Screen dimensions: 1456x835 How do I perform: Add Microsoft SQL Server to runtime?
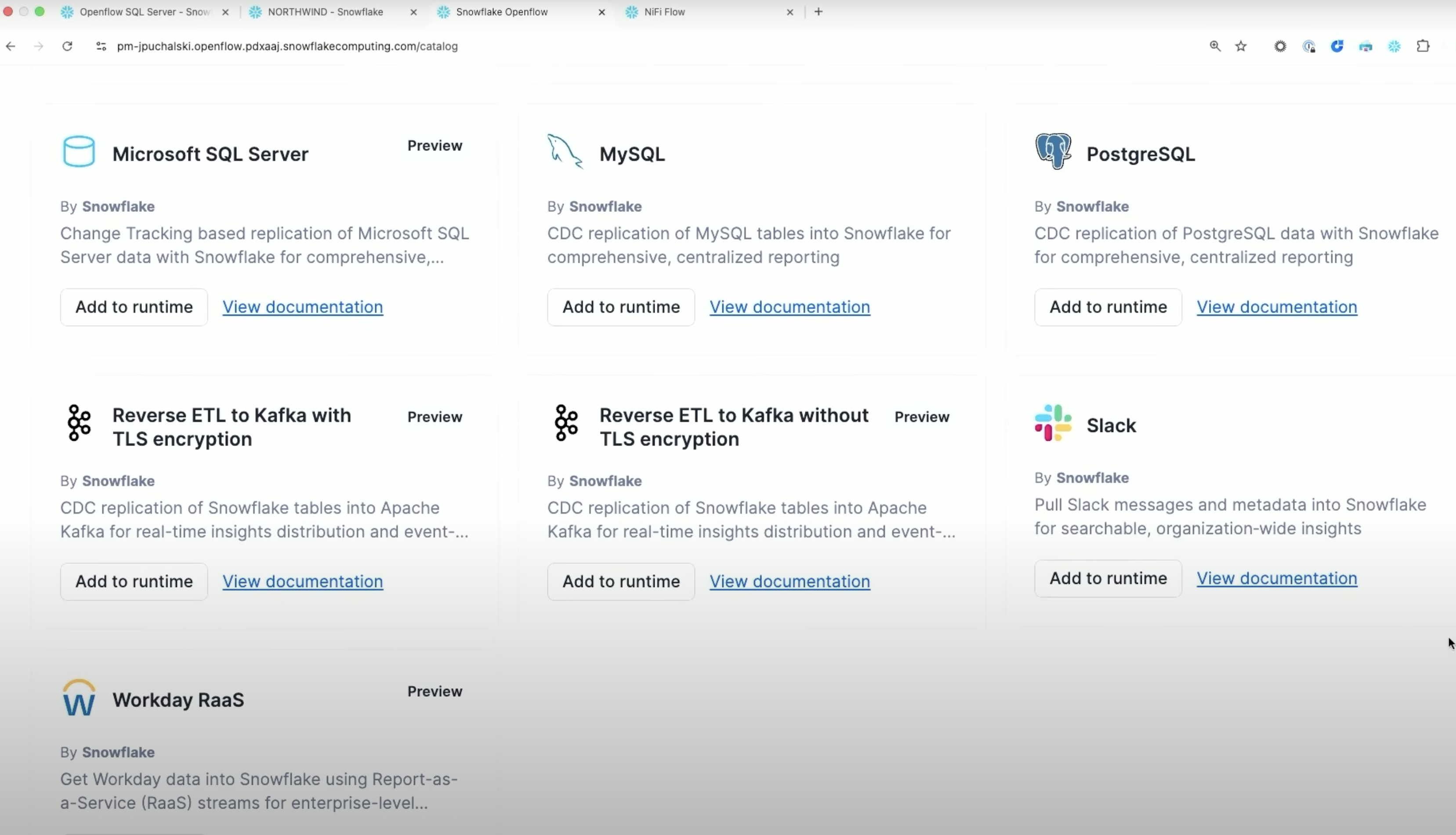tap(134, 307)
